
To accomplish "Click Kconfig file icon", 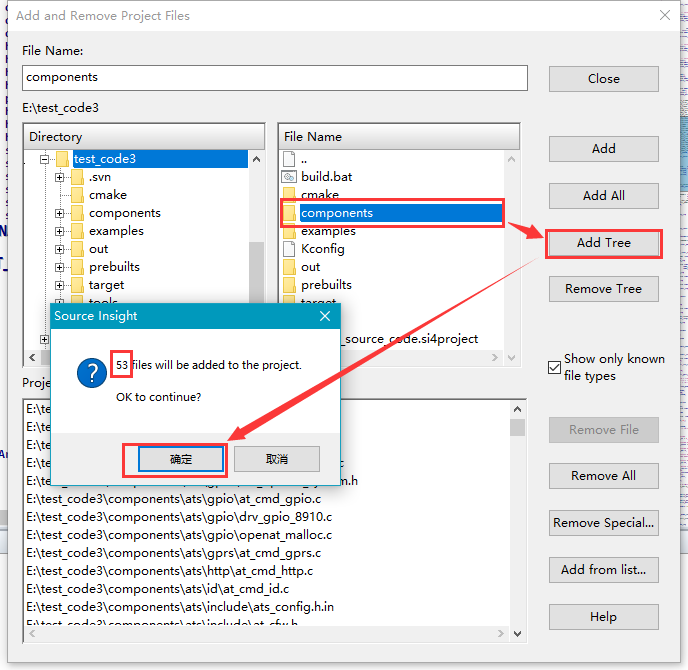I will (x=289, y=249).
